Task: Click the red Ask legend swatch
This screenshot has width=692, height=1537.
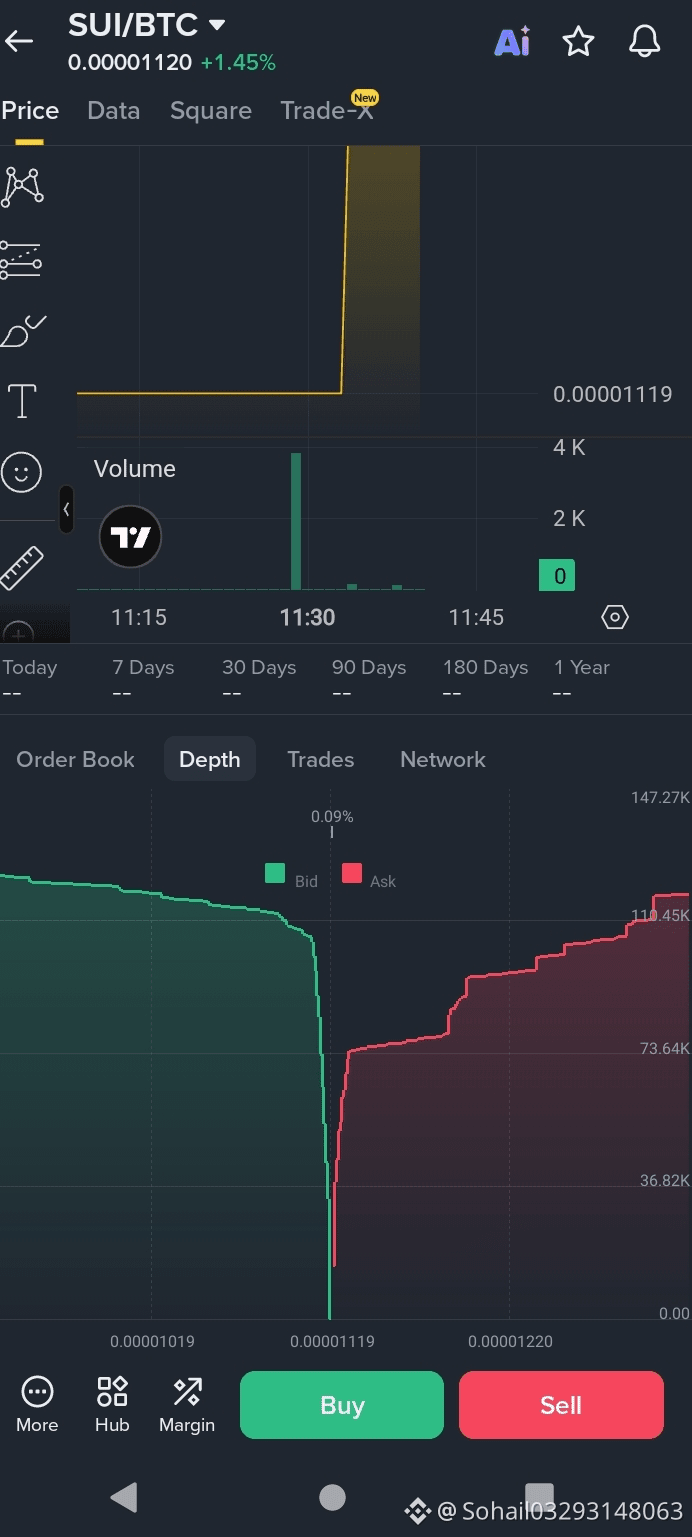Action: [x=351, y=873]
